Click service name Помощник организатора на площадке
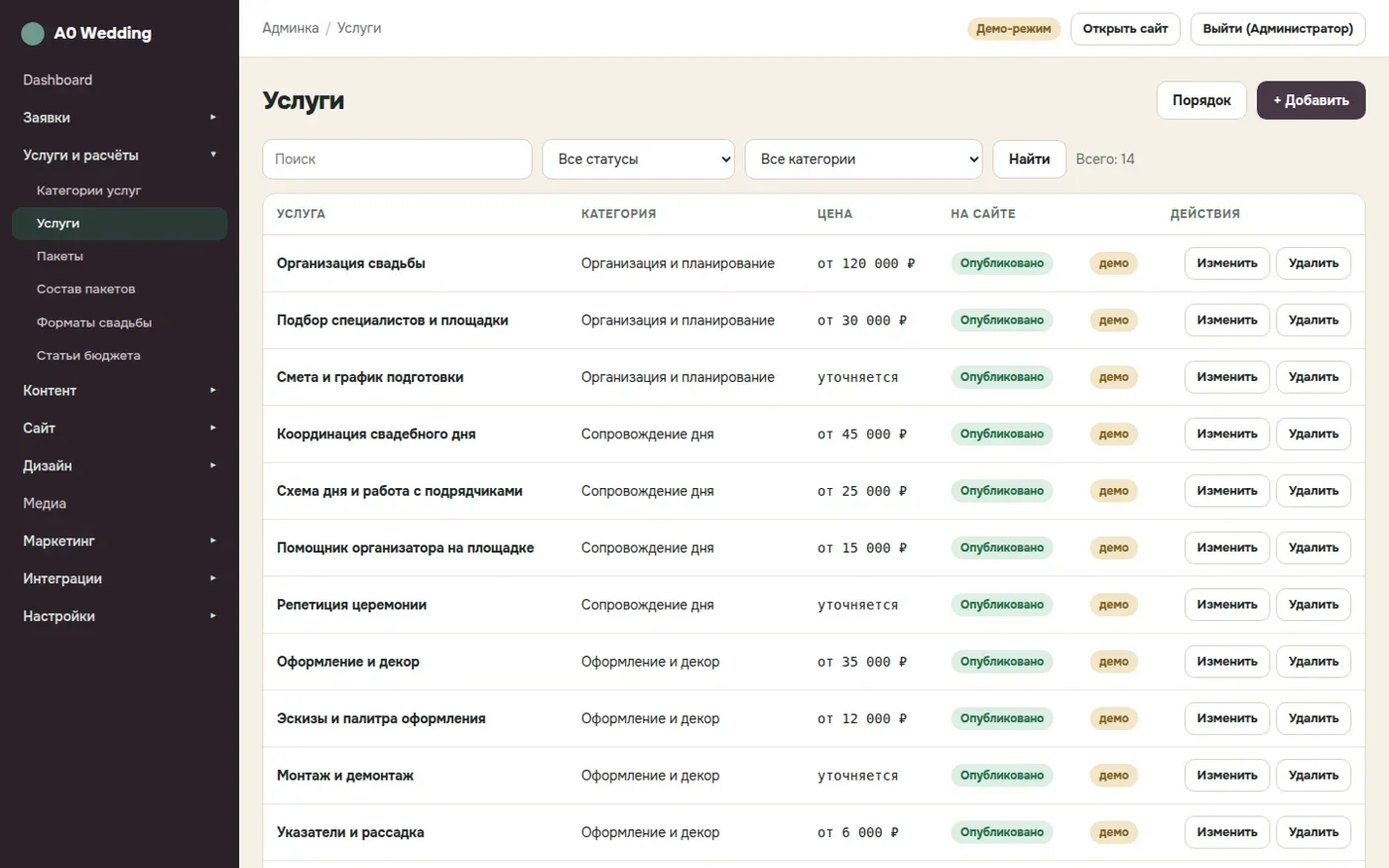Image resolution: width=1389 pixels, height=868 pixels. 405,548
